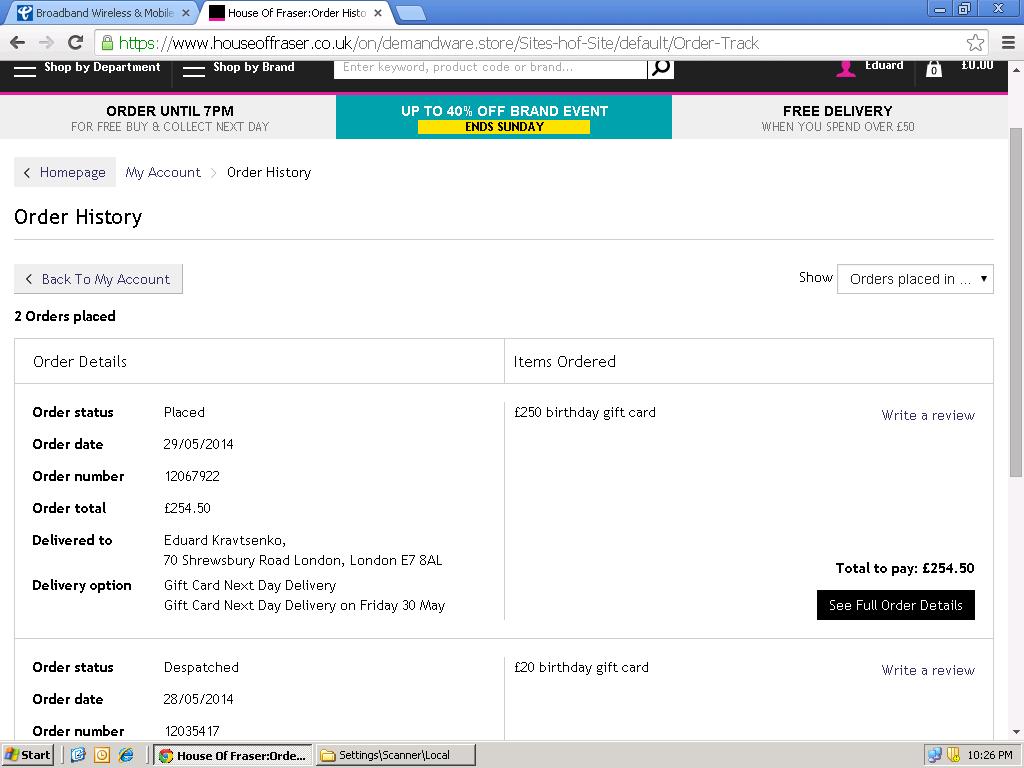Screen dimensions: 1024x768
Task: Click the Free Delivery banner
Action: click(x=838, y=118)
